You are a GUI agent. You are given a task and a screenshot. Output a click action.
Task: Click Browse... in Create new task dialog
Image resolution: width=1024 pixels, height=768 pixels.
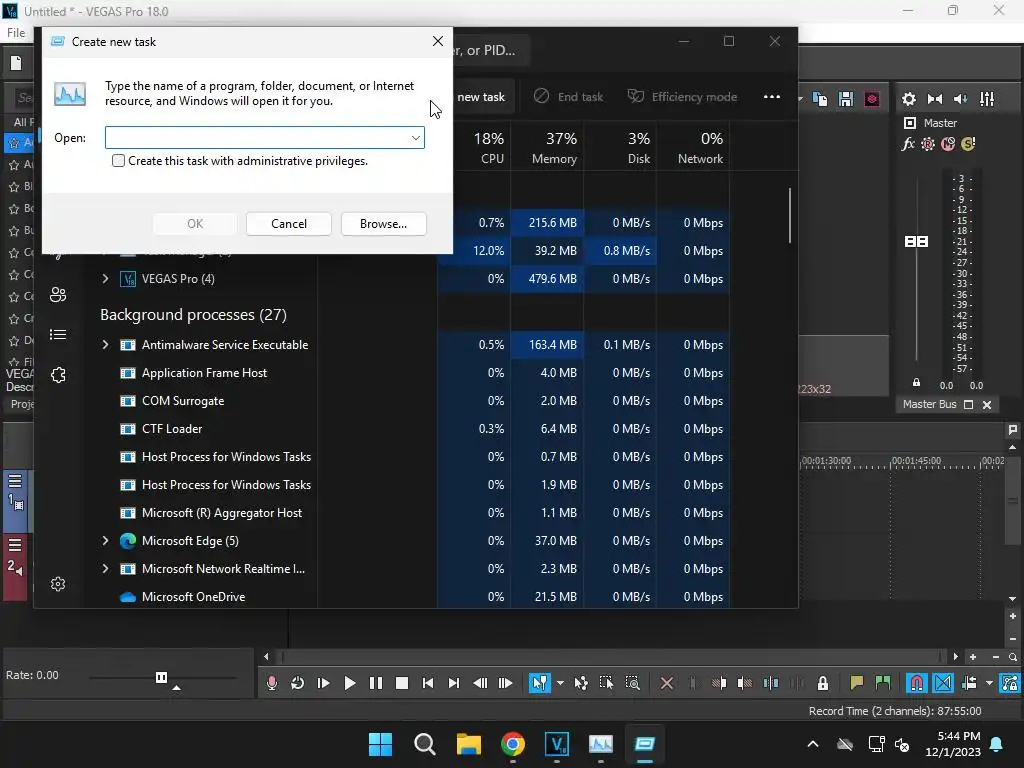pyautogui.click(x=383, y=224)
